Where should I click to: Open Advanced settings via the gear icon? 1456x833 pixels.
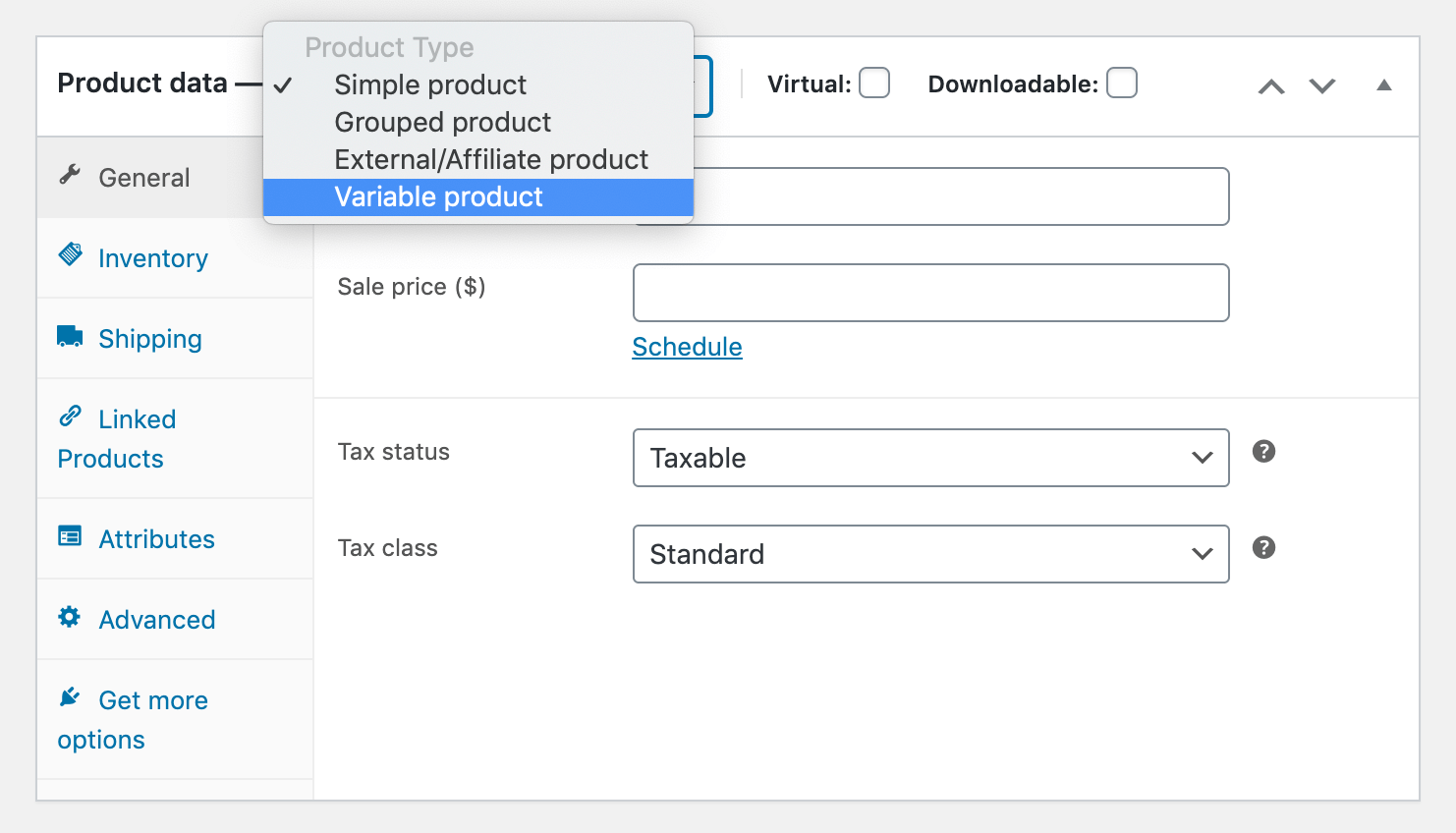[69, 617]
